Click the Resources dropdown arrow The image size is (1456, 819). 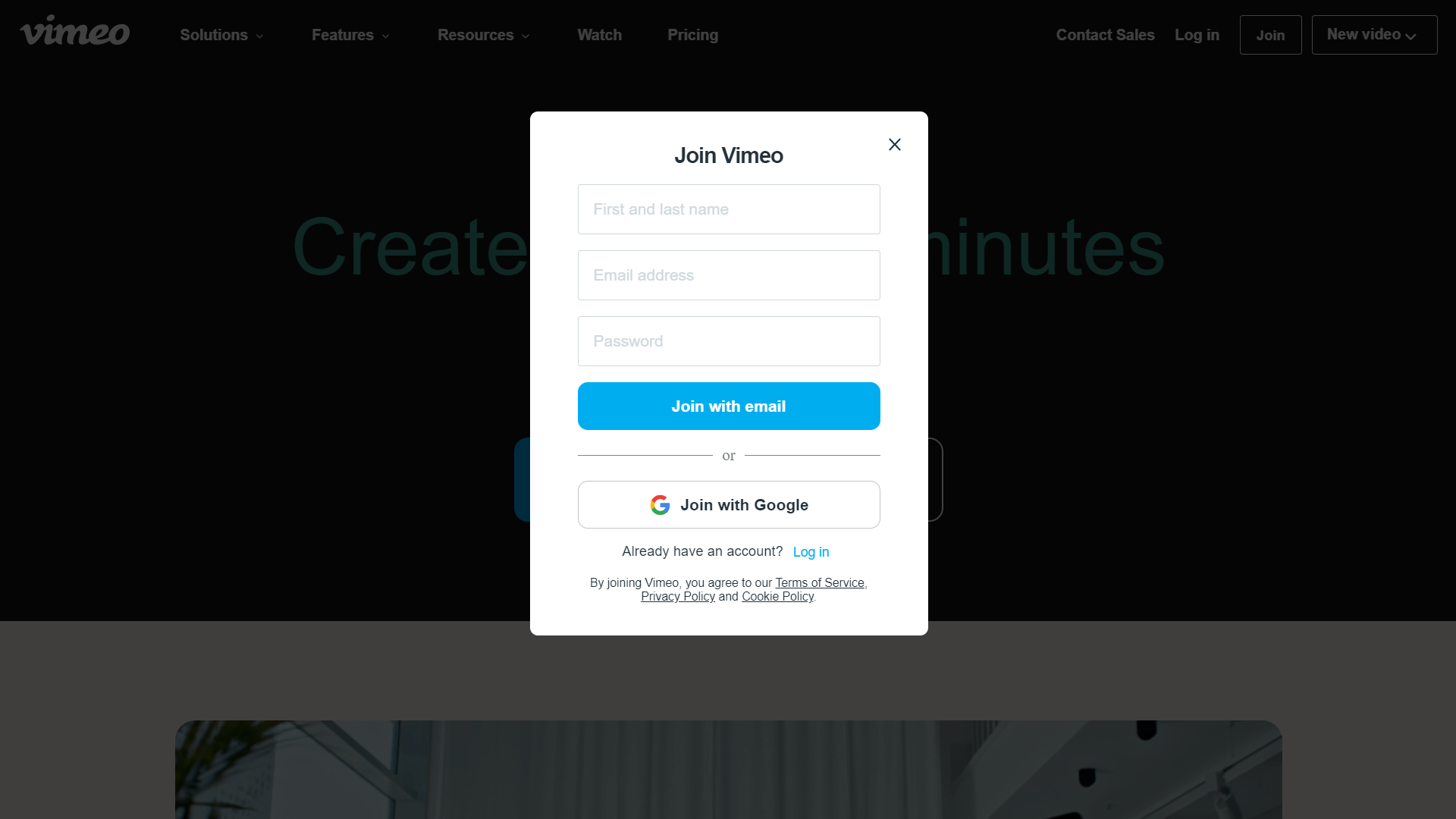(x=526, y=36)
